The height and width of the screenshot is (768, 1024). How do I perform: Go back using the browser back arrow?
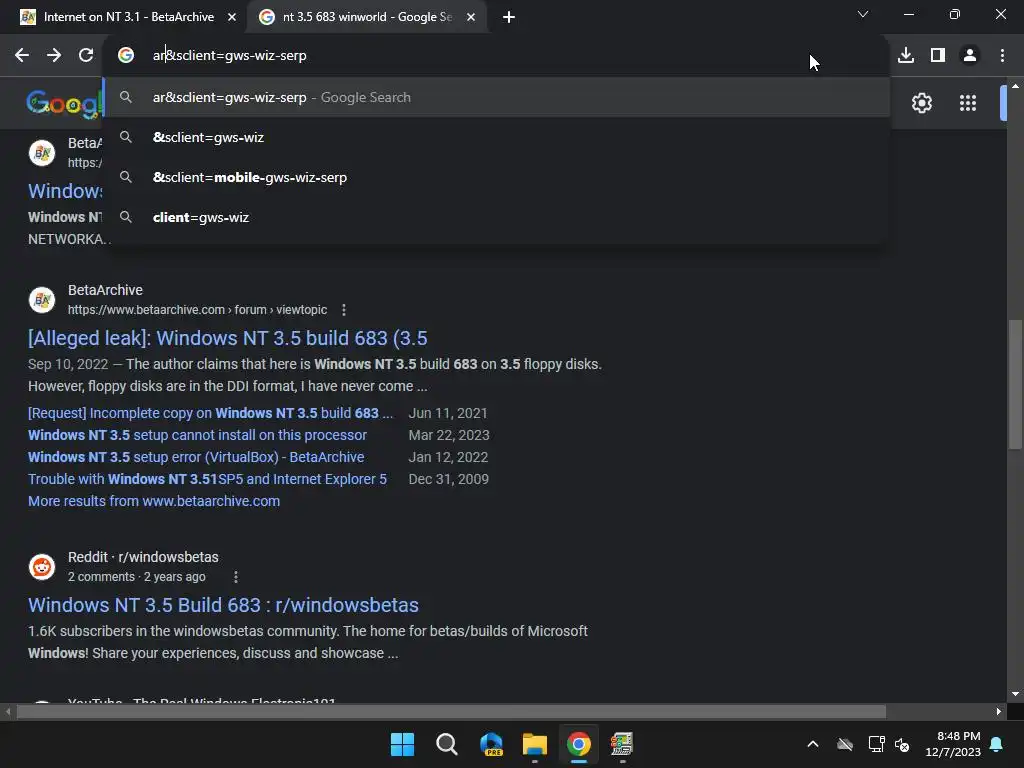coord(22,56)
